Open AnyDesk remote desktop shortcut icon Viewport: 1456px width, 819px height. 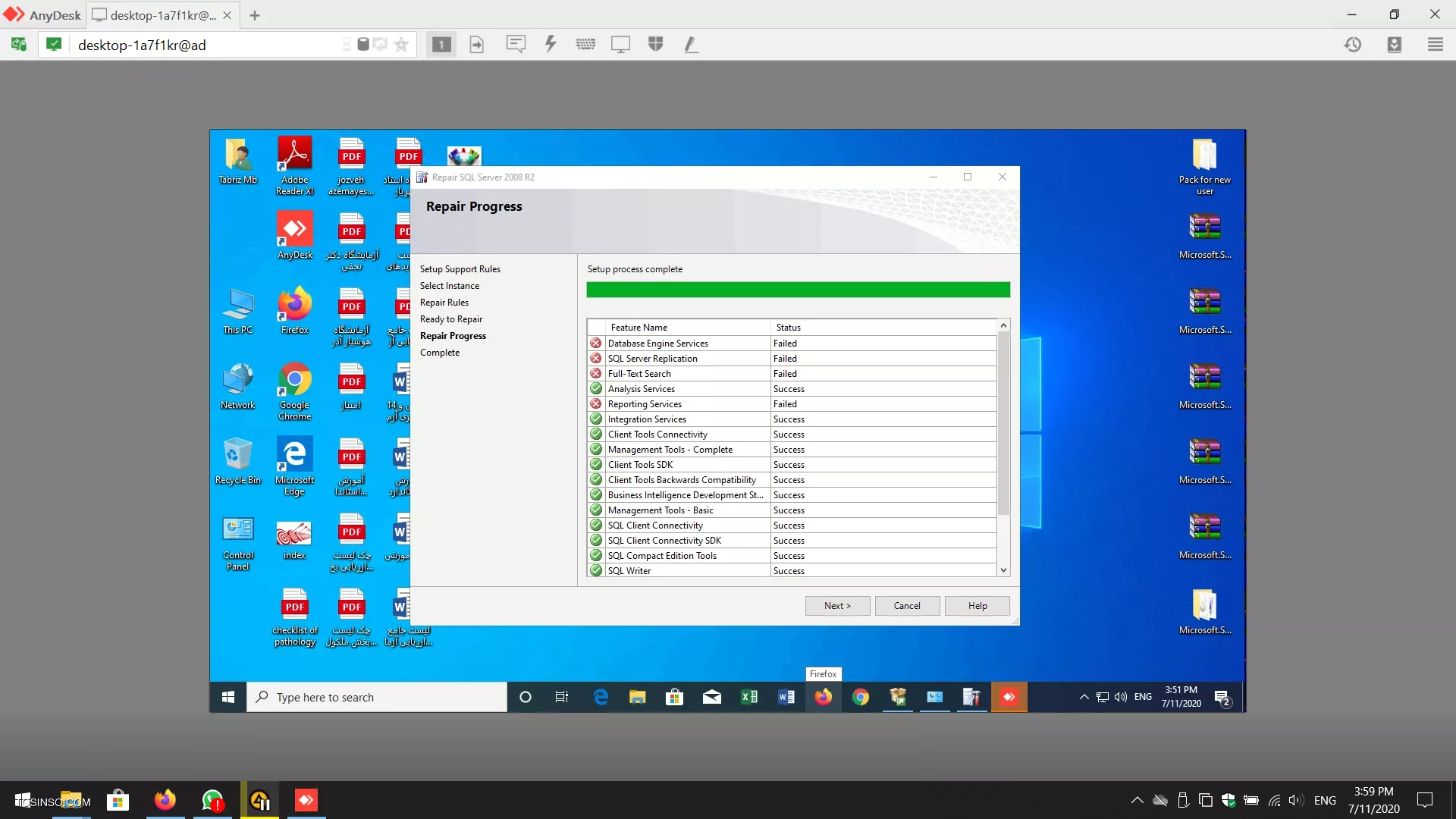coord(294,236)
